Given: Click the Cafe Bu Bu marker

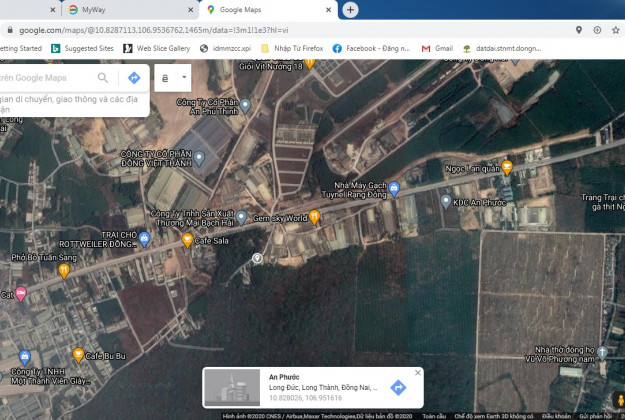Looking at the screenshot, I should 79,355.
